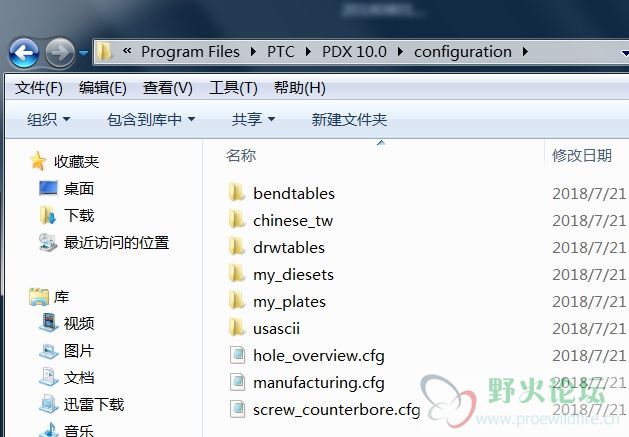Click the screw_counterbore.cfg file icon
The height and width of the screenshot is (437, 629).
coord(237,409)
